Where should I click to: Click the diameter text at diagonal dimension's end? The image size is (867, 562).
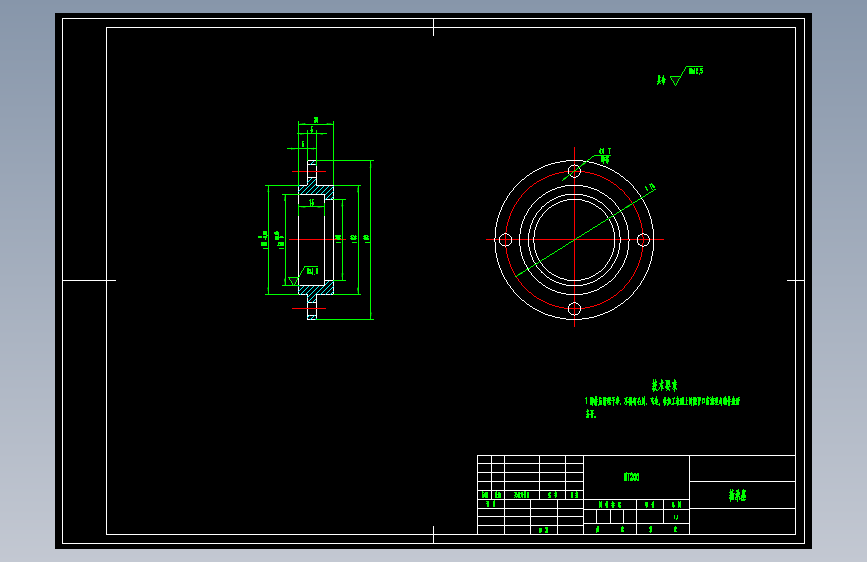coord(650,188)
